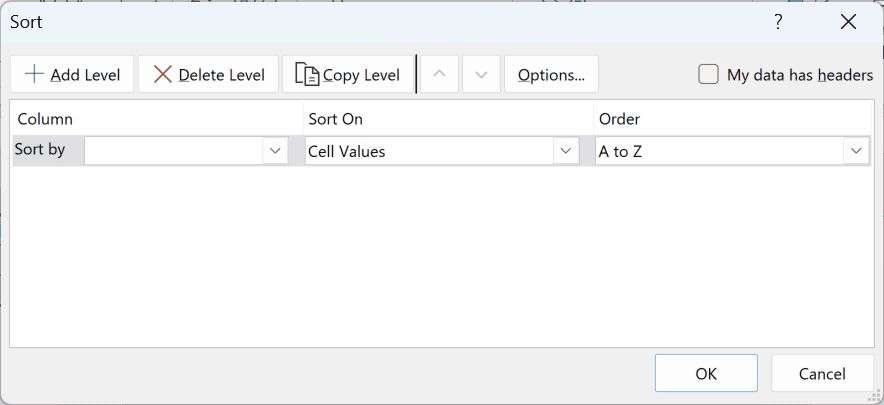Image resolution: width=884 pixels, height=405 pixels.
Task: Select the Sort by row label
Action: coord(39,149)
